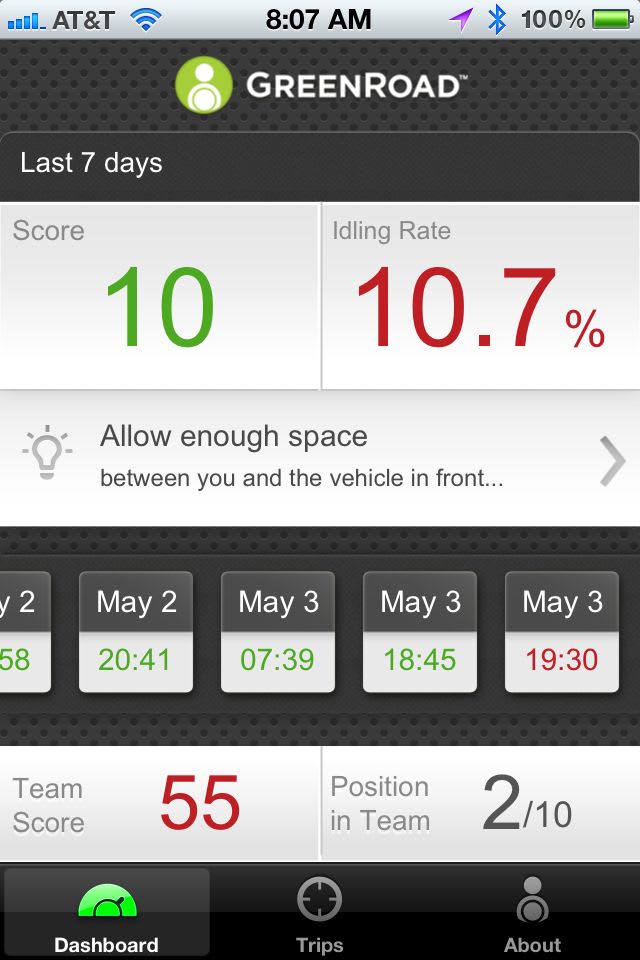Tap the location services arrow icon

460,19
